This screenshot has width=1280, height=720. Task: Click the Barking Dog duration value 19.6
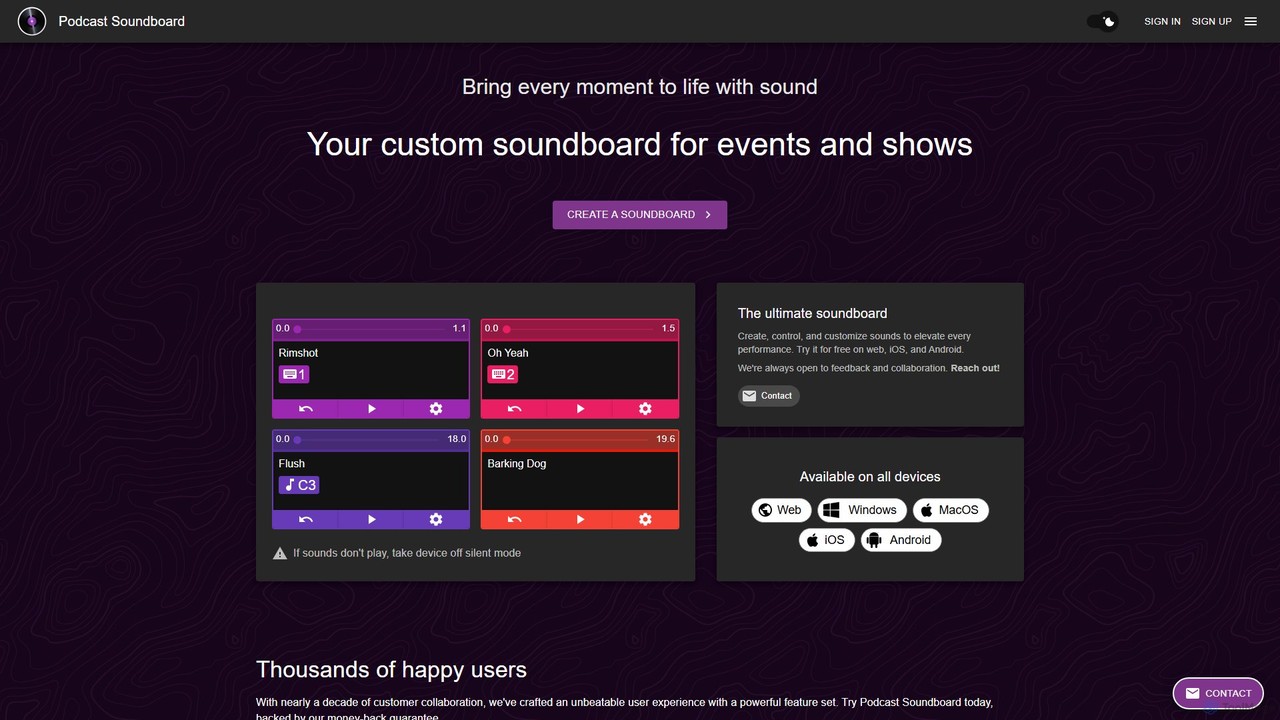pos(666,439)
